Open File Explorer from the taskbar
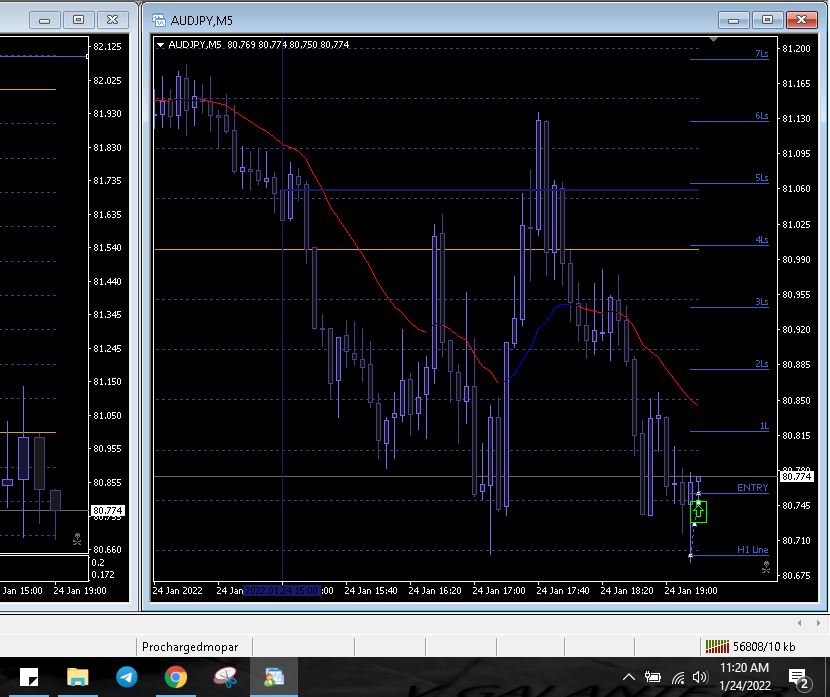The height and width of the screenshot is (697, 830). tap(78, 677)
